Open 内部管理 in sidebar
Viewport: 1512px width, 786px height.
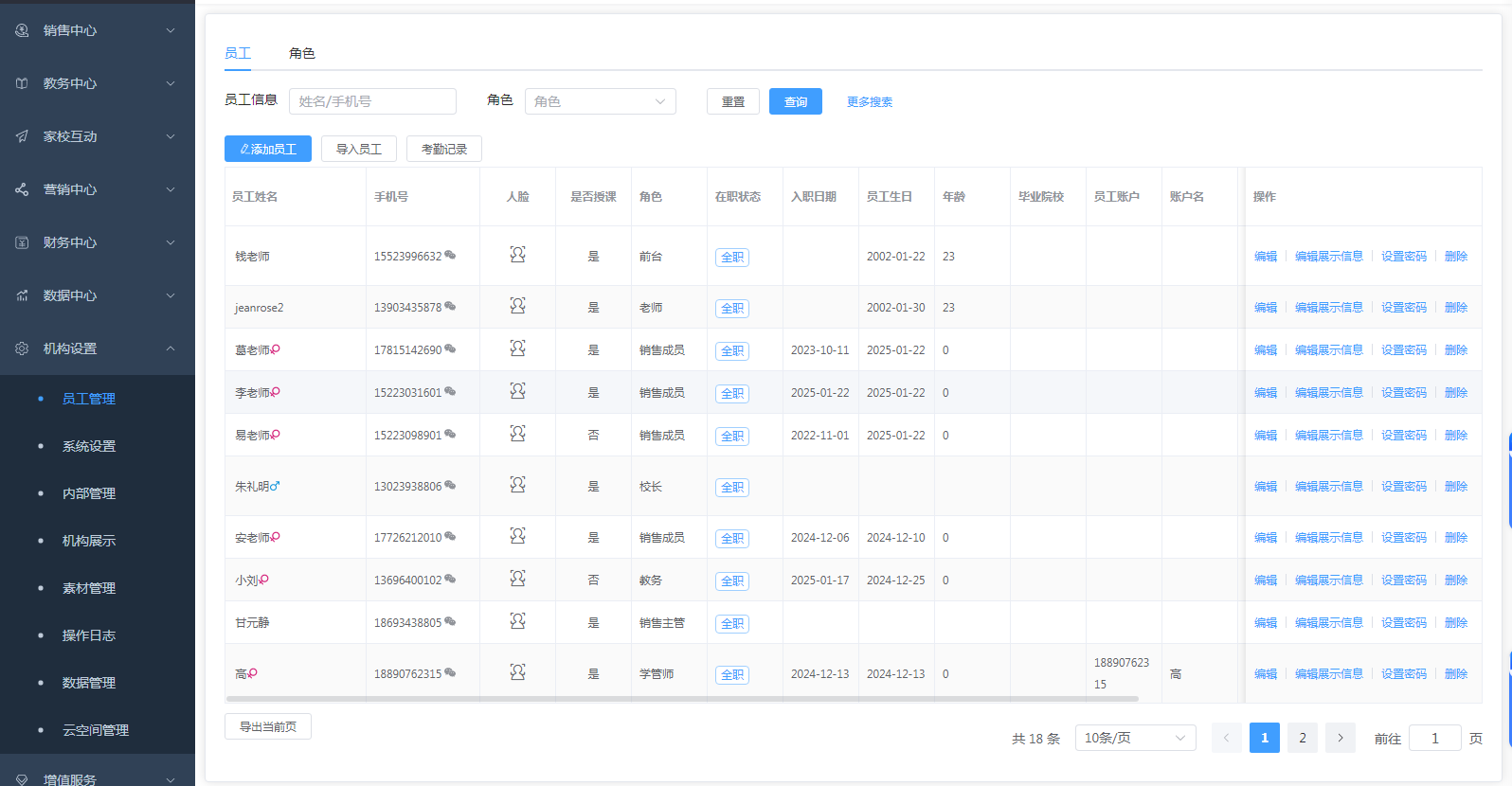point(89,493)
